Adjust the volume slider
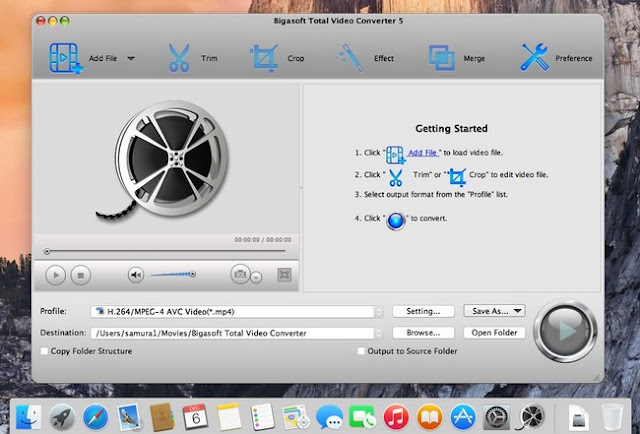 pyautogui.click(x=173, y=274)
